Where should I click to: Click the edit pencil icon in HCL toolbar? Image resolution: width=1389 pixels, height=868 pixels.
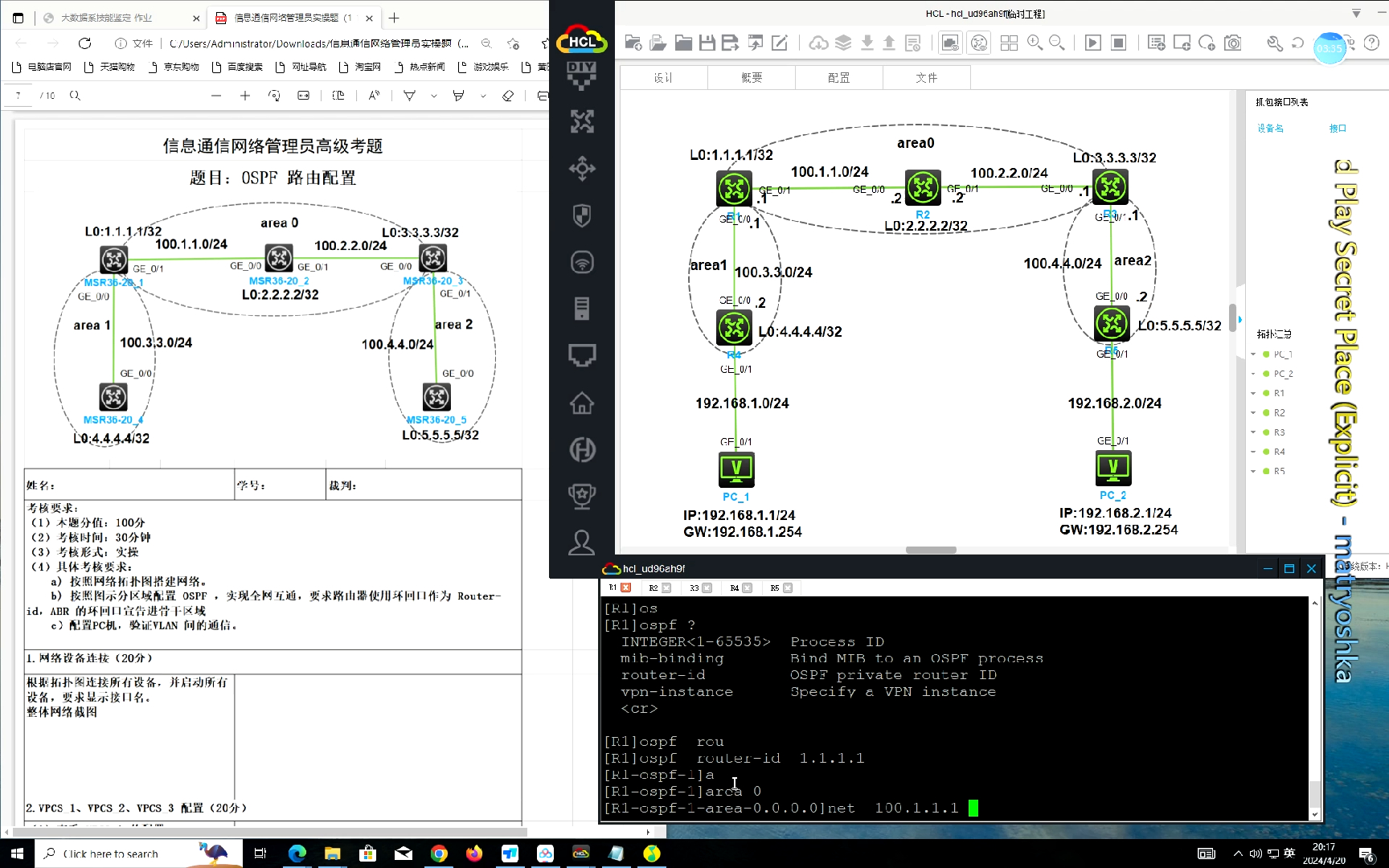[780, 43]
